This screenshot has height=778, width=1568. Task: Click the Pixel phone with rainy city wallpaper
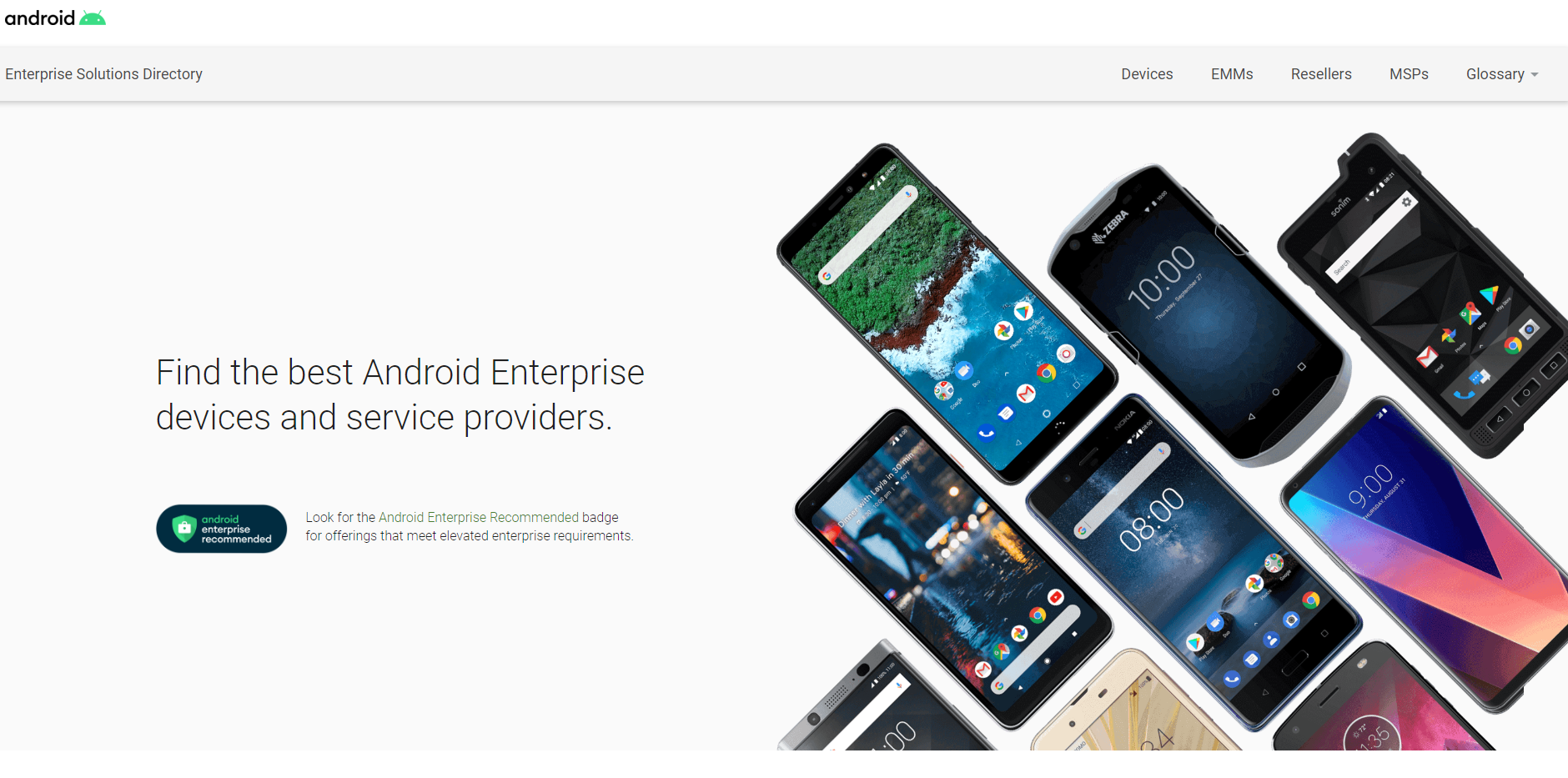click(x=952, y=569)
